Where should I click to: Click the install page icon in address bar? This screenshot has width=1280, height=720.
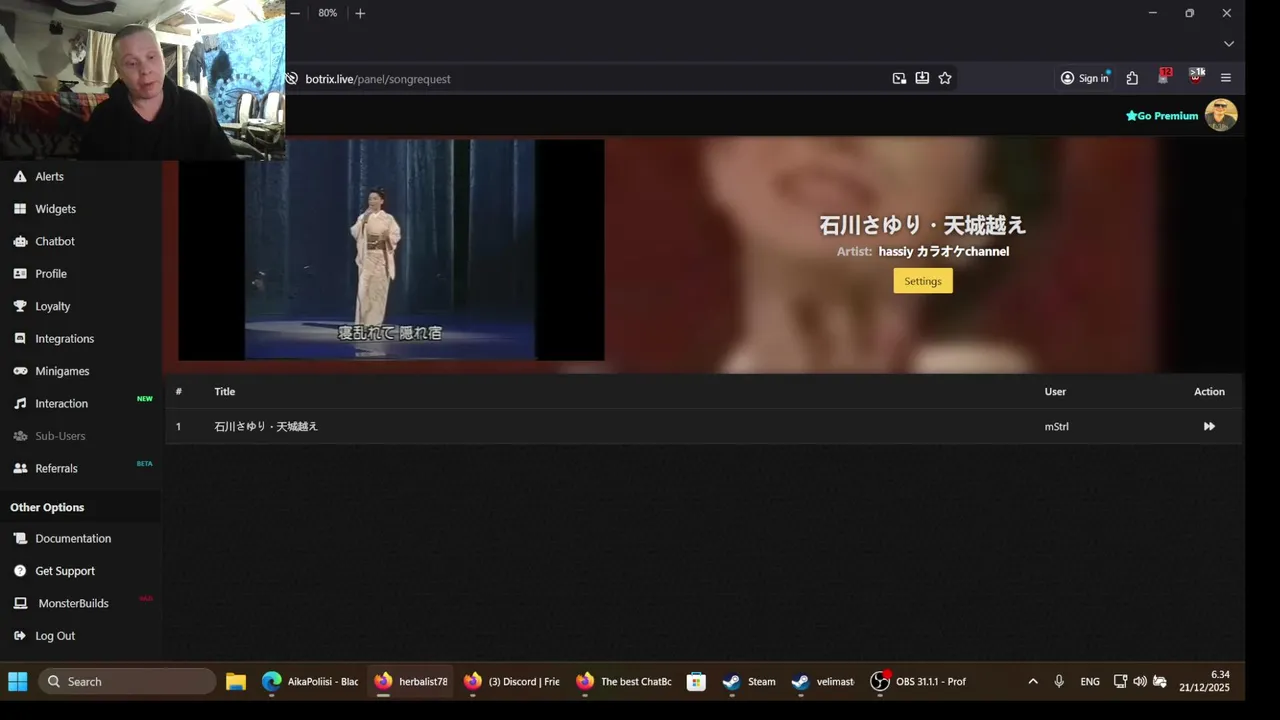[922, 78]
